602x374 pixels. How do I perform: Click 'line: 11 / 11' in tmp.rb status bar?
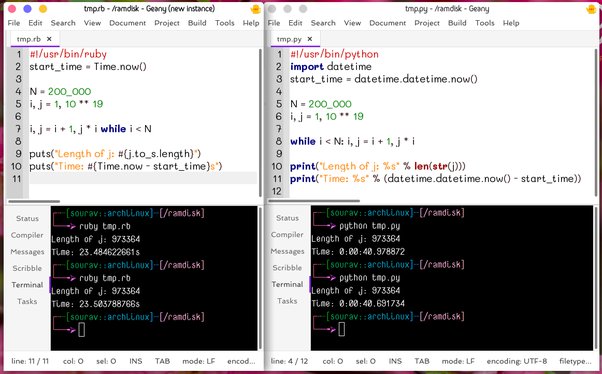[30, 361]
